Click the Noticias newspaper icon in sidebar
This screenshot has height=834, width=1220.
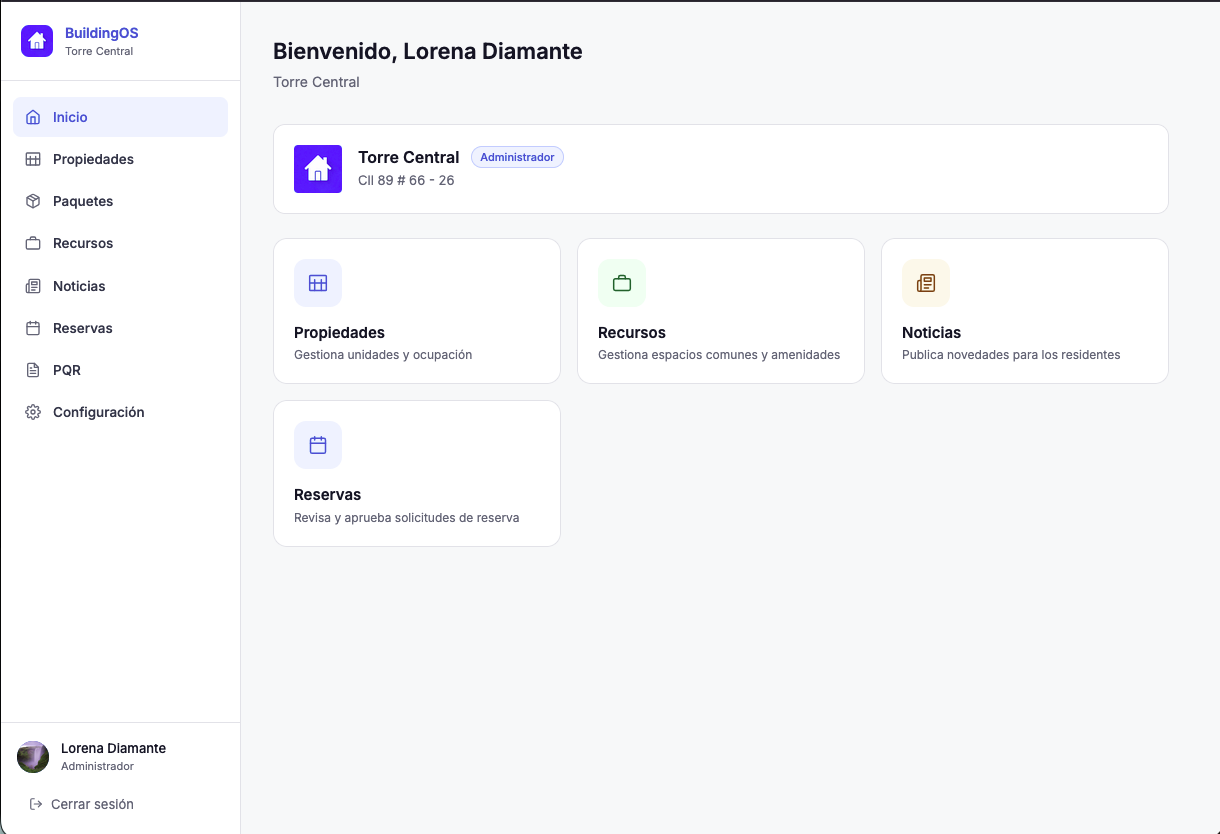pyautogui.click(x=33, y=286)
